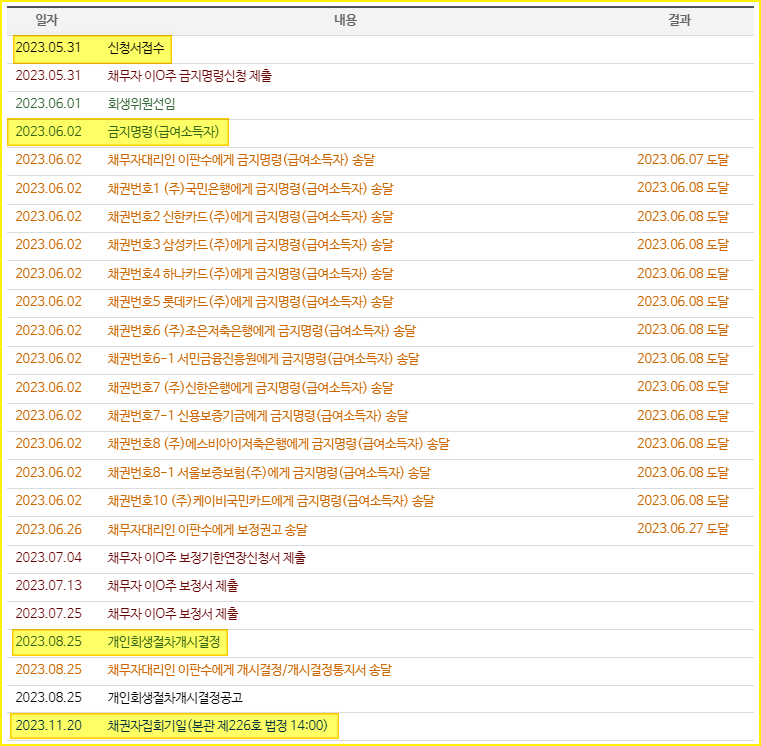
Task: Click the 2023.07.04 date cell
Action: (48, 558)
